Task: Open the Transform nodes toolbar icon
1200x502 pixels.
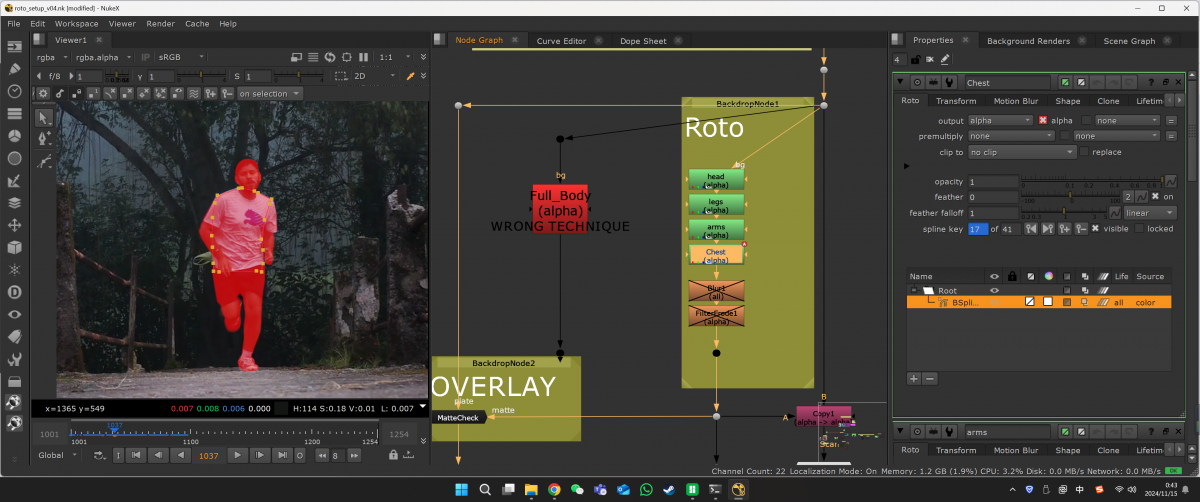Action: point(15,224)
